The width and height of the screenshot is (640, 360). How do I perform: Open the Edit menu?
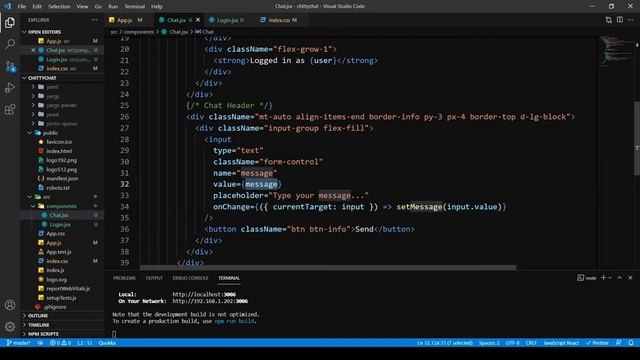point(37,7)
